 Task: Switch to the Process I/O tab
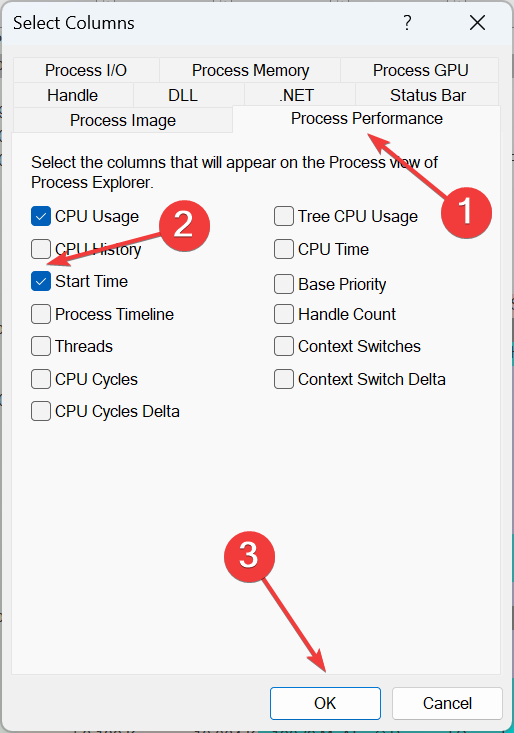[x=86, y=70]
